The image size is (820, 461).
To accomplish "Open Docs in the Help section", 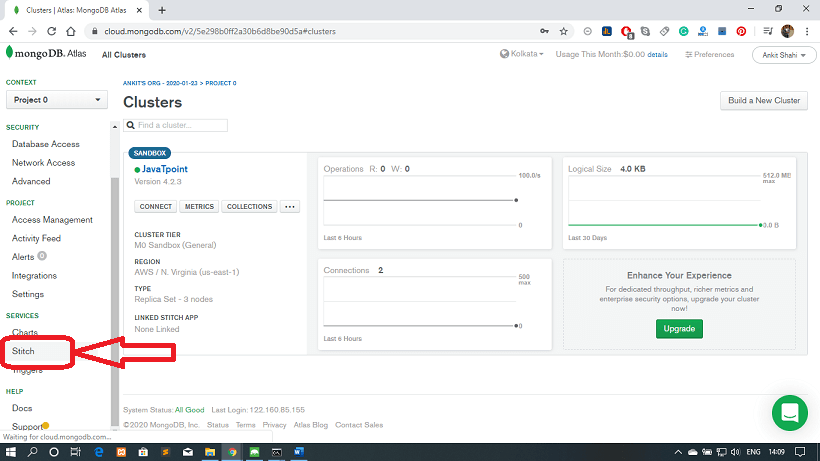I will point(22,408).
